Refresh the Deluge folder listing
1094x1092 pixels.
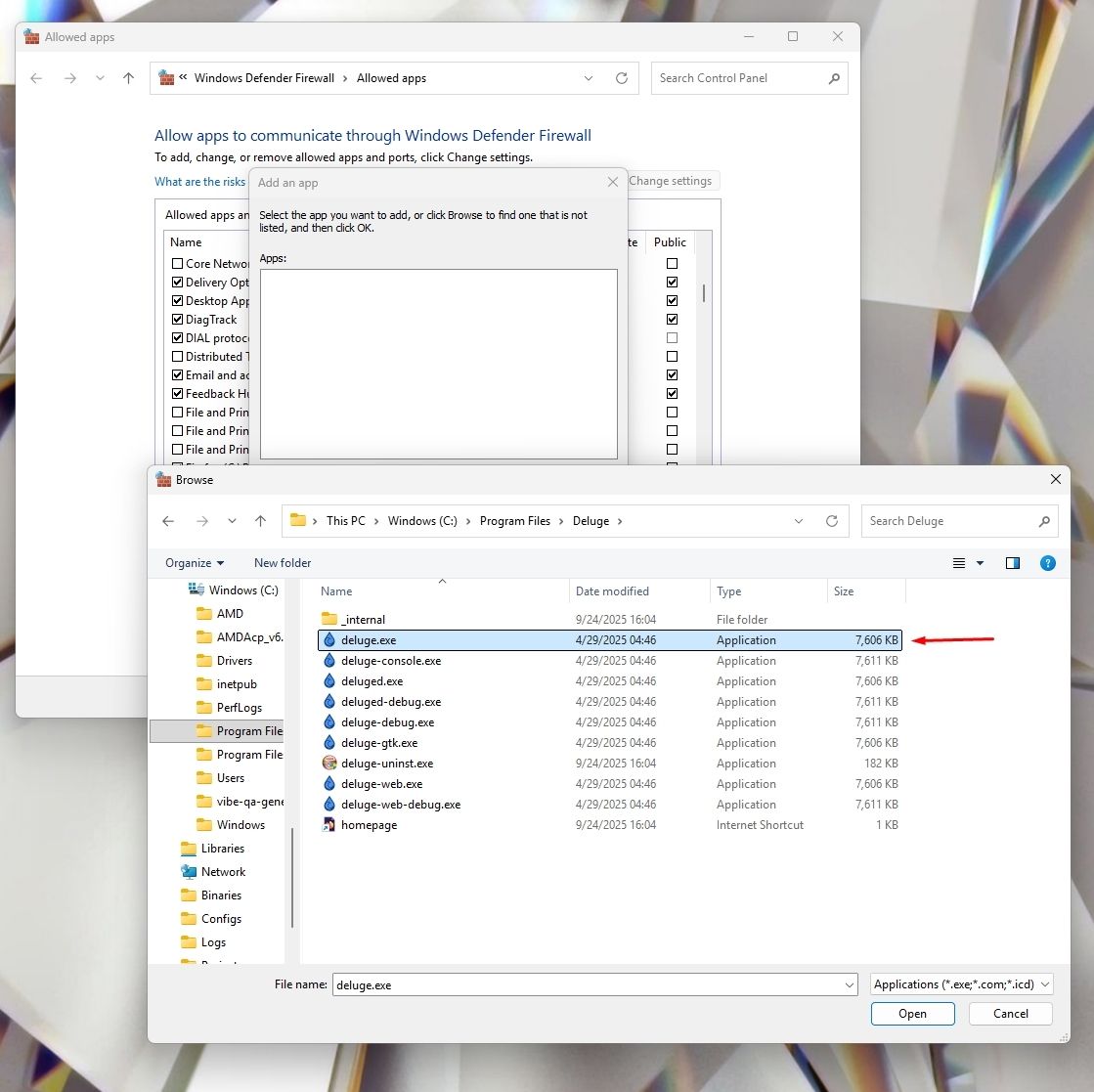pos(832,521)
